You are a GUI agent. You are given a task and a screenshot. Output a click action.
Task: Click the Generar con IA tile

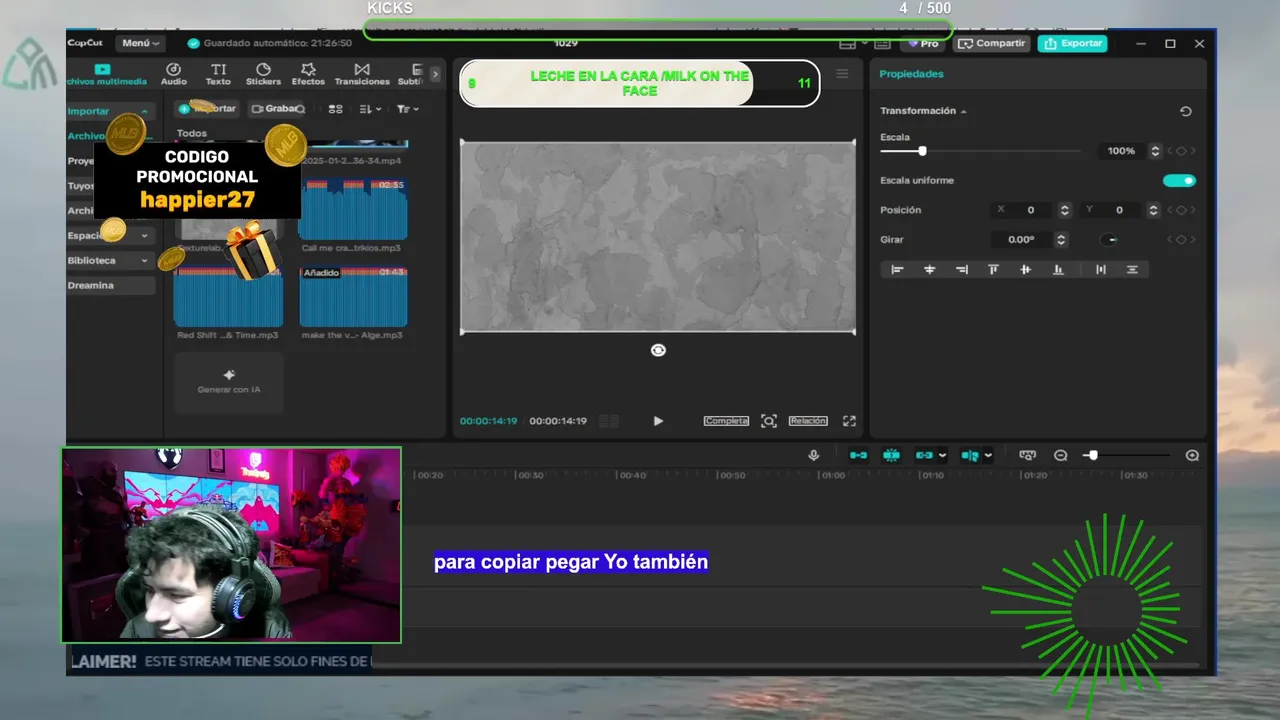[228, 382]
